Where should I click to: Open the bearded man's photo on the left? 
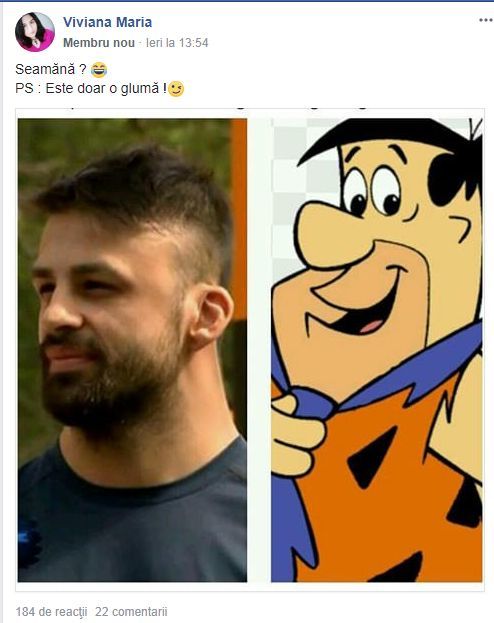[132, 350]
